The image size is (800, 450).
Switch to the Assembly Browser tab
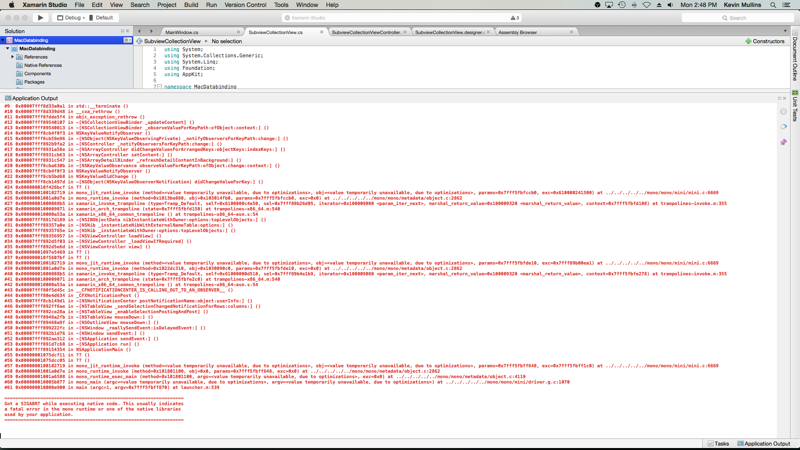point(517,32)
